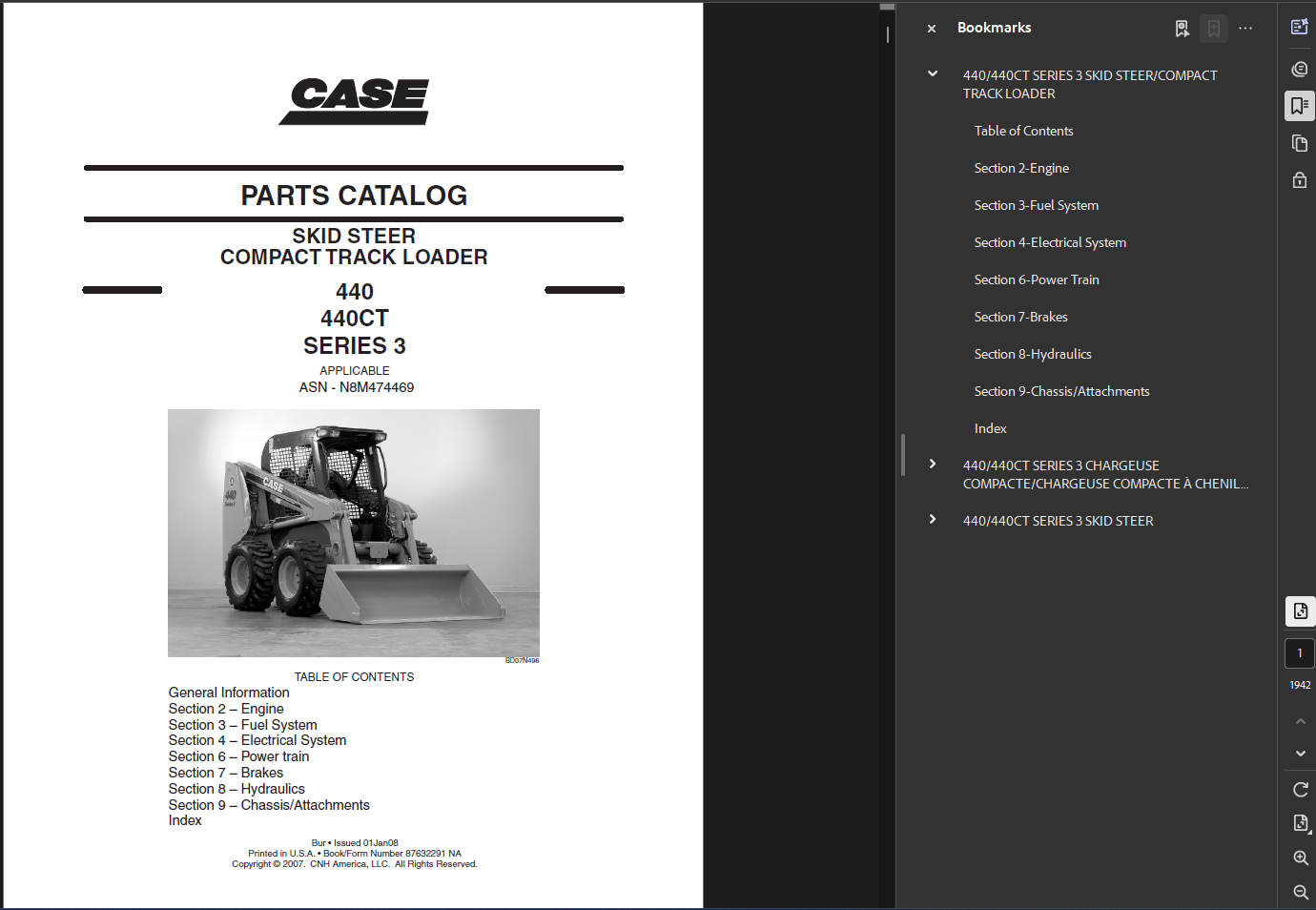Go to previous page with up chevron
This screenshot has width=1316, height=910.
pyautogui.click(x=1300, y=722)
